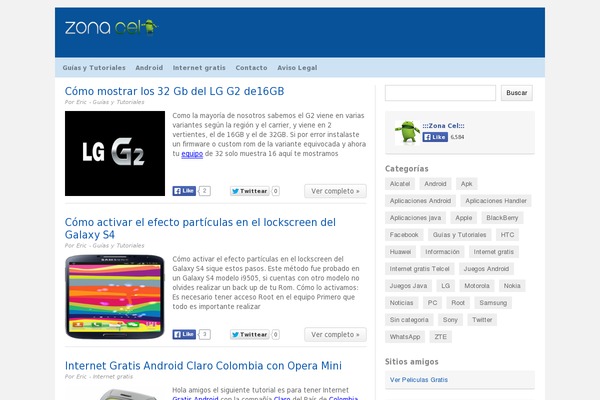The height and width of the screenshot is (400, 600).
Task: Select the PC category tag
Action: (432, 303)
